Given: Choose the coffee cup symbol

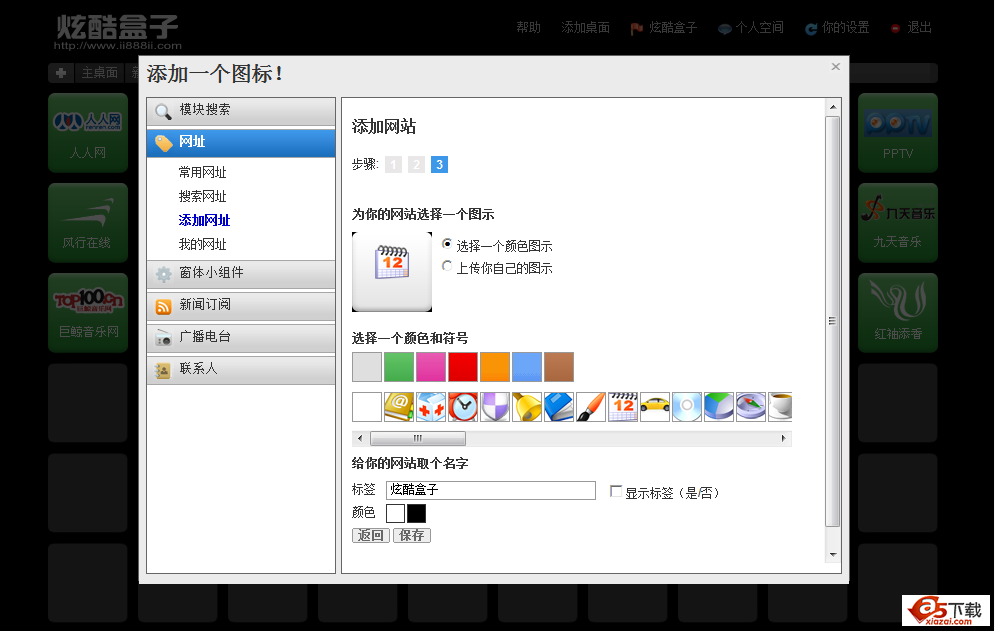Looking at the screenshot, I should 780,407.
